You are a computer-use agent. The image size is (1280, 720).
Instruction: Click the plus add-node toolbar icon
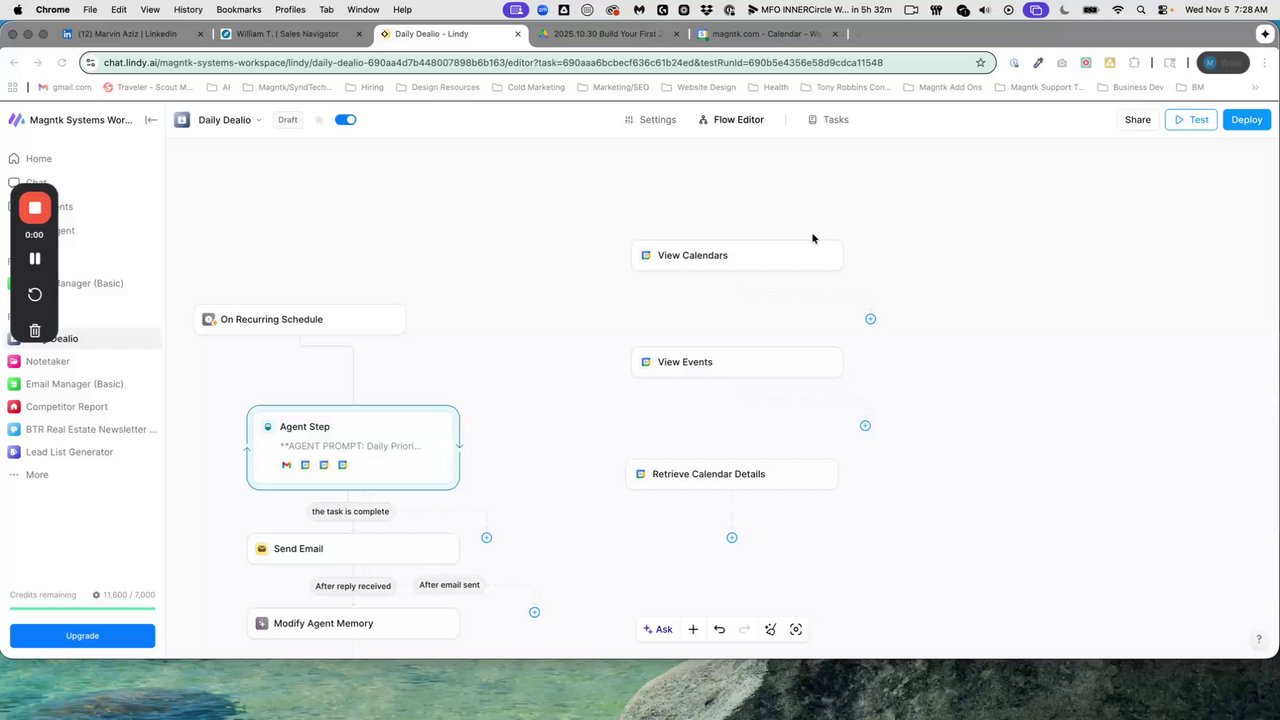click(693, 630)
